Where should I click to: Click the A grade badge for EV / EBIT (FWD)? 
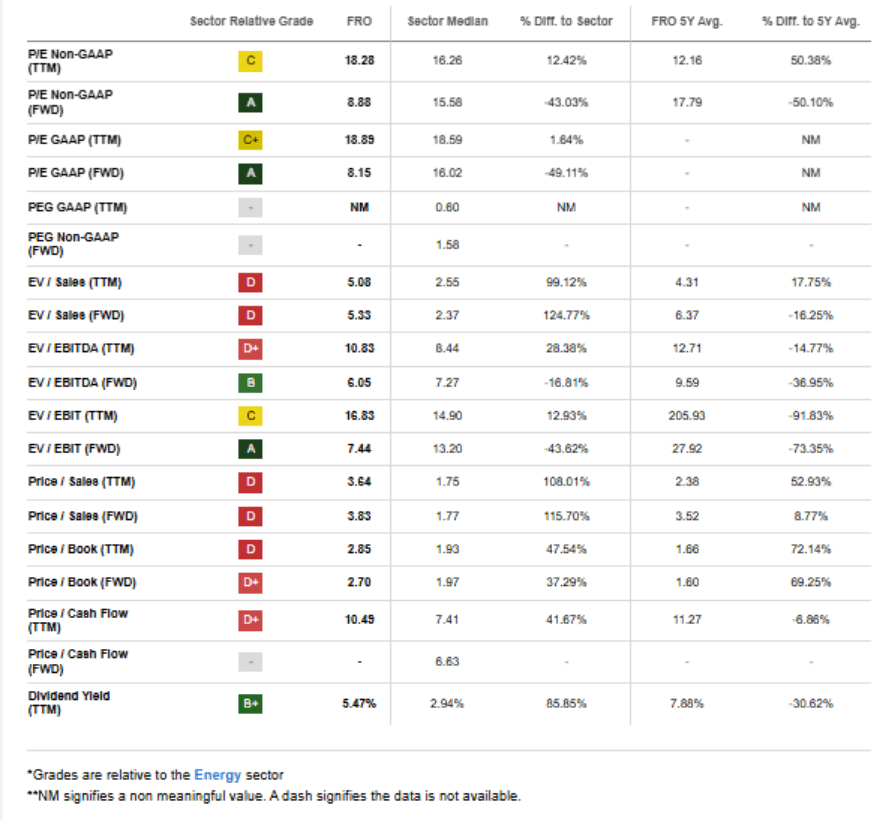(x=250, y=449)
